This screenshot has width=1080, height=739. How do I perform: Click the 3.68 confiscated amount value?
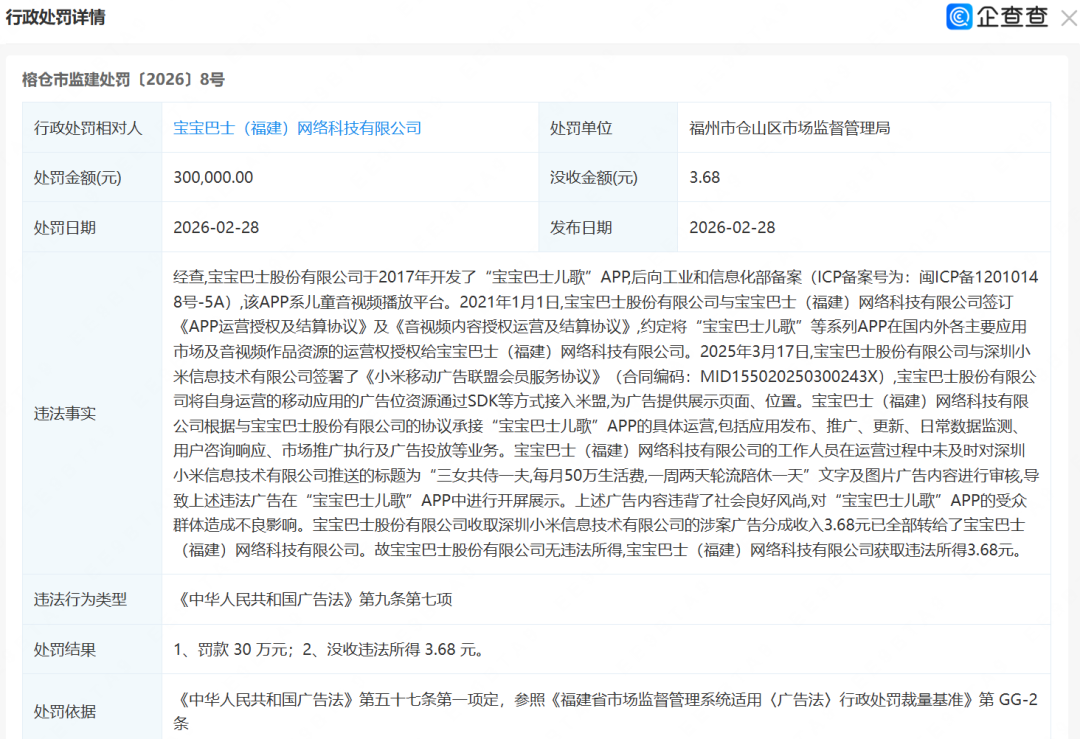click(x=704, y=178)
